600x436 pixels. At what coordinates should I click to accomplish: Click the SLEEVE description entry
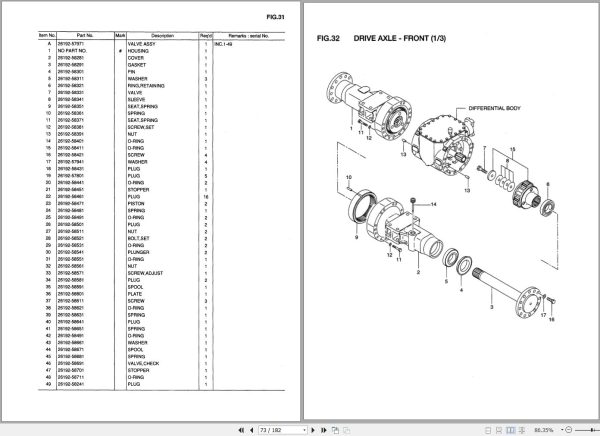coord(136,100)
